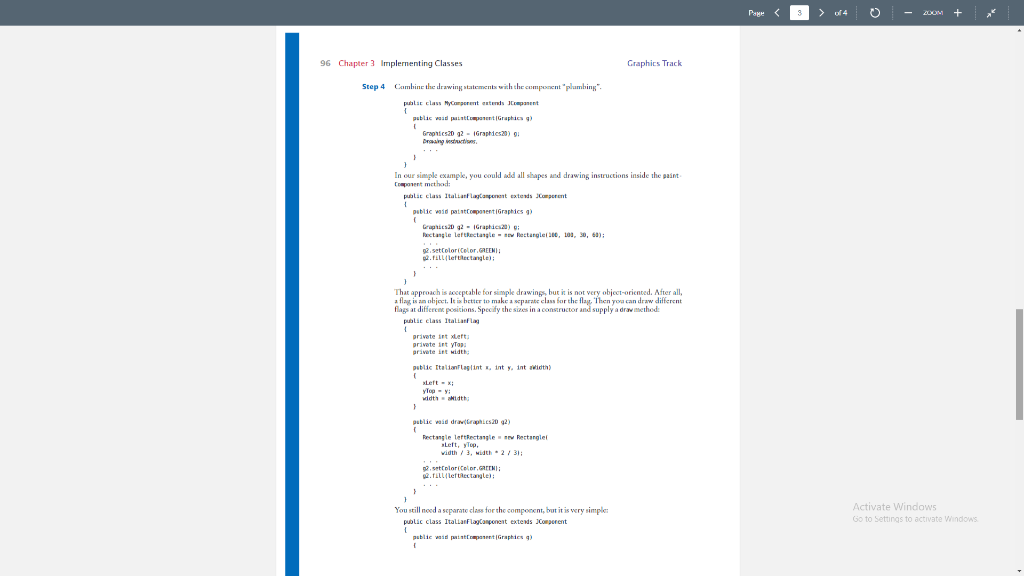Select the Step 4 label
This screenshot has width=1024, height=576.
370,86
